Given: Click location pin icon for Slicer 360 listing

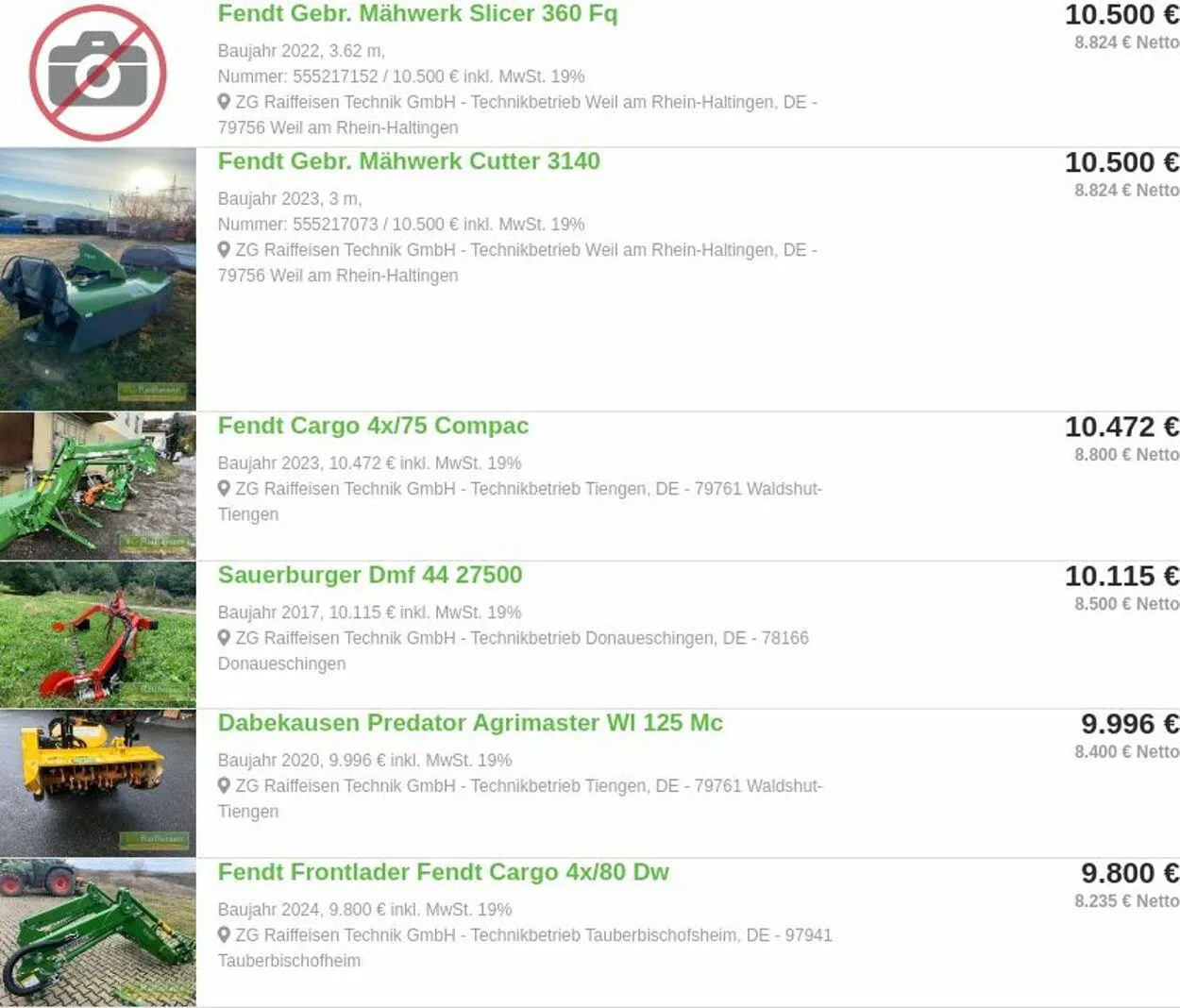Looking at the screenshot, I should [x=224, y=101].
